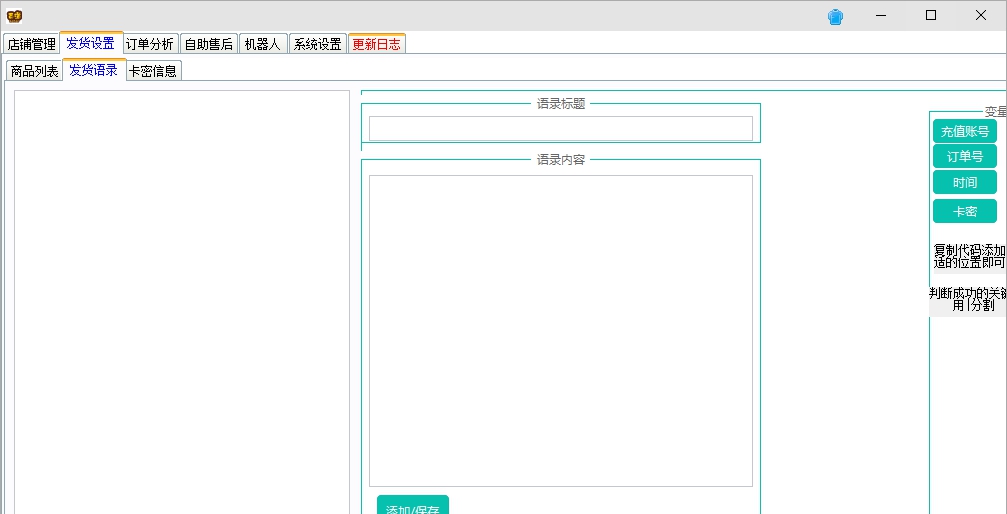Click the 卡密 variable button

[x=964, y=211]
